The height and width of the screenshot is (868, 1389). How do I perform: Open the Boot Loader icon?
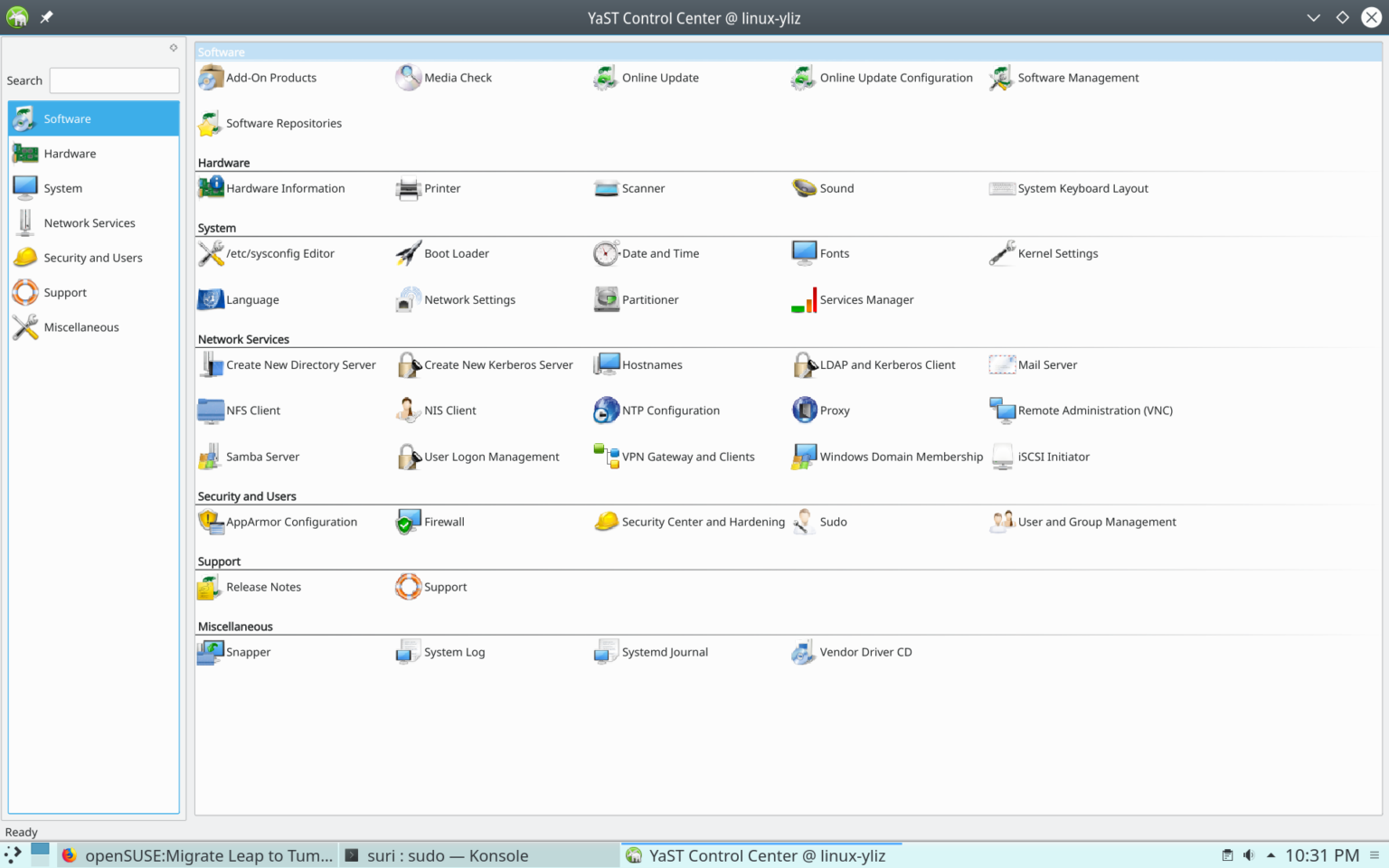[x=409, y=253]
